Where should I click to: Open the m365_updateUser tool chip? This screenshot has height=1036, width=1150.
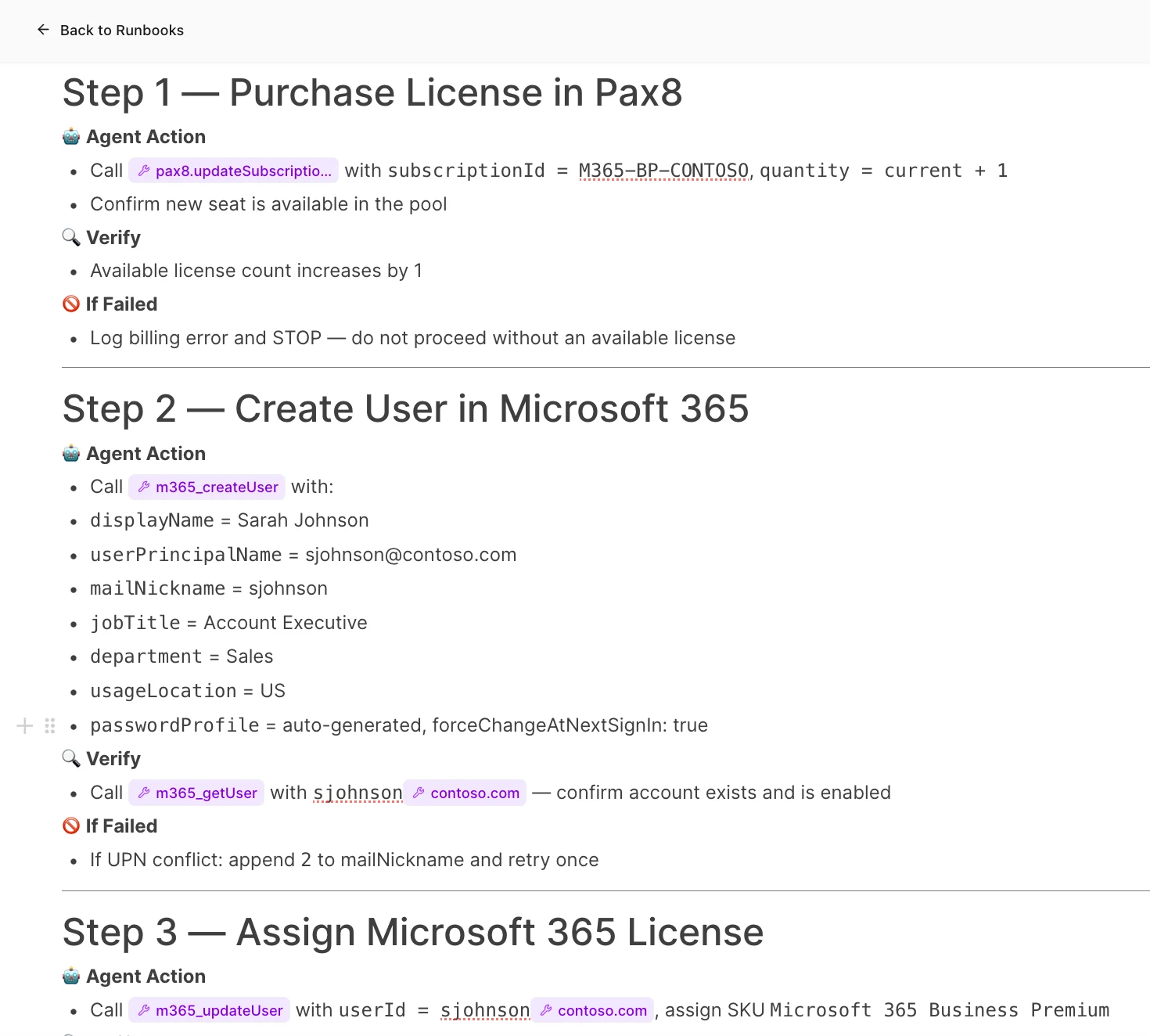click(210, 1010)
